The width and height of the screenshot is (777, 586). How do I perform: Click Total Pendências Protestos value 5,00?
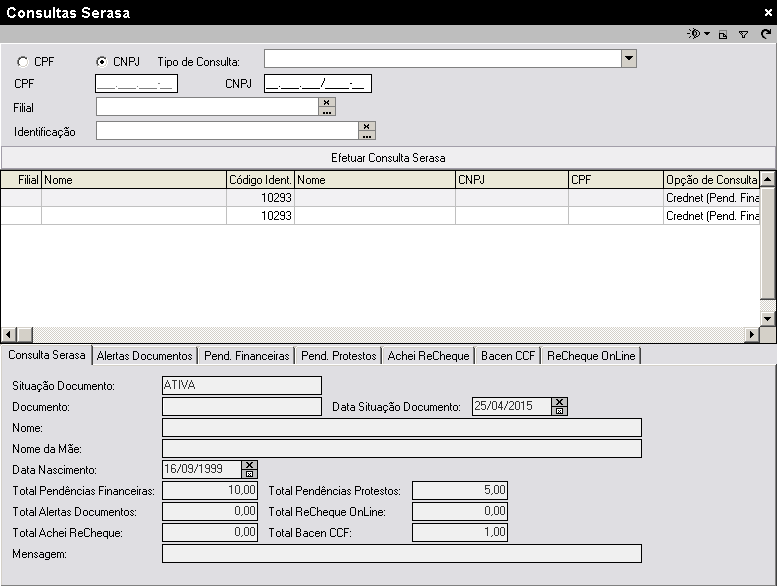[x=460, y=490]
